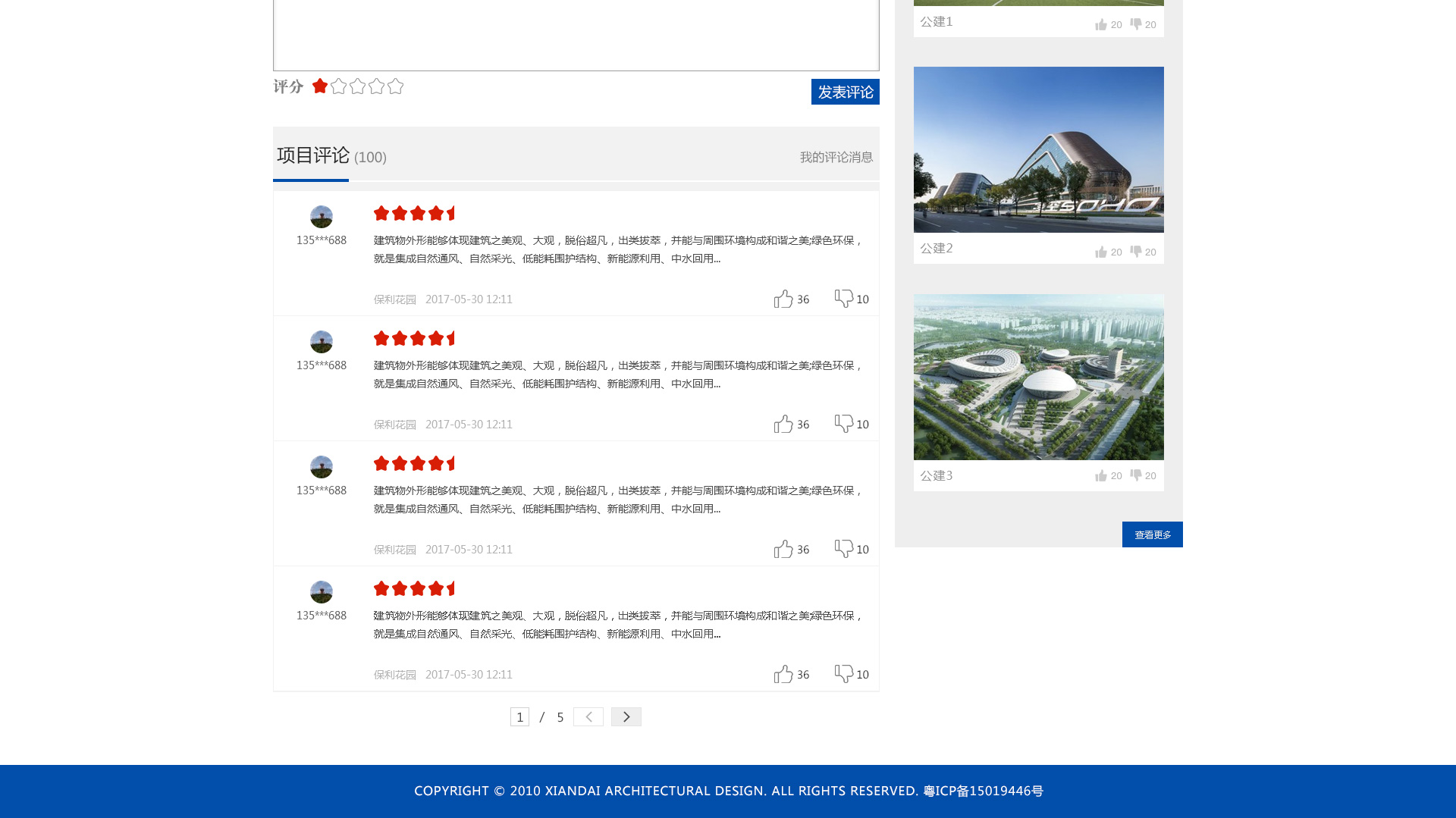Select the first rating star
1456x818 pixels.
point(320,86)
